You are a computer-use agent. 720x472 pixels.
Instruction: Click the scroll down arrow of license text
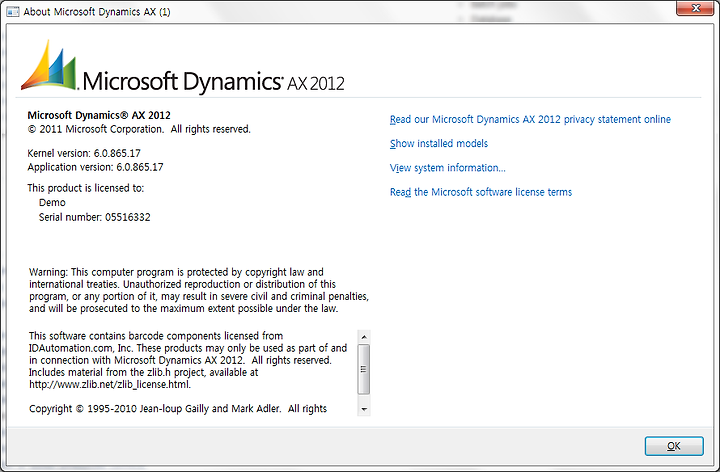click(x=364, y=409)
